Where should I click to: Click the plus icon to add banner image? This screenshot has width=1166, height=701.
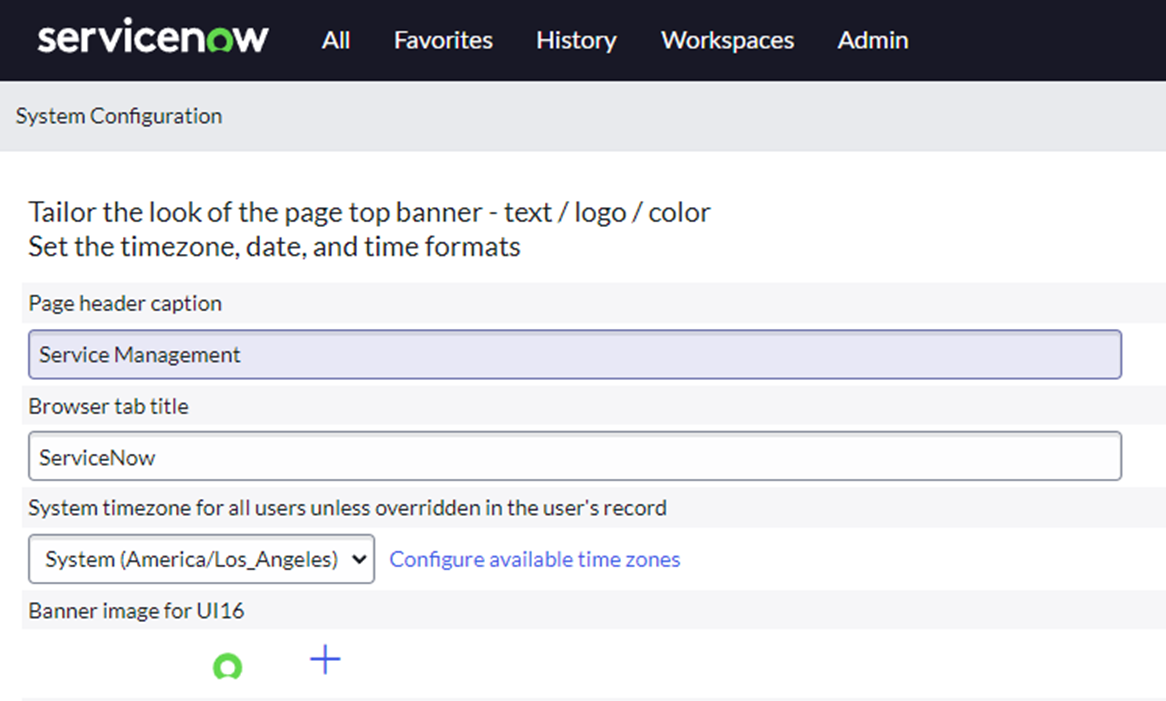(325, 659)
